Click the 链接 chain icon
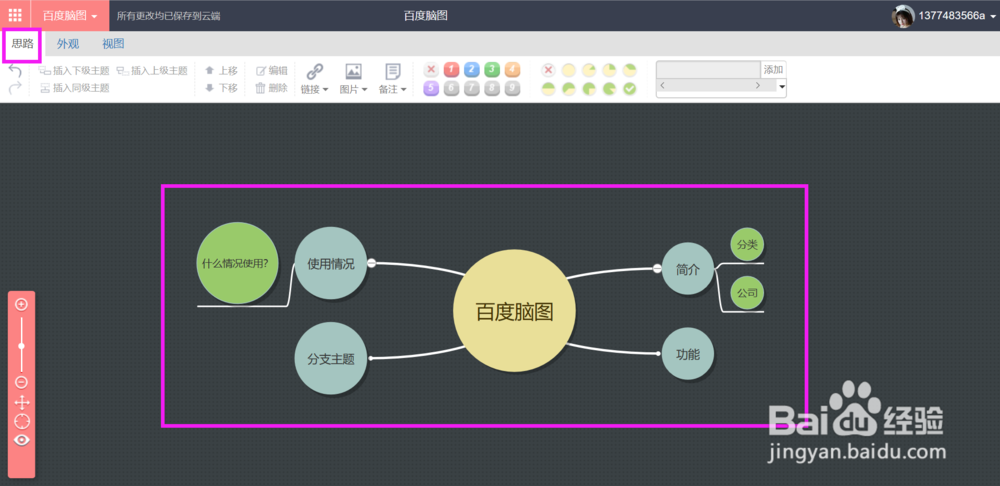Viewport: 1000px width, 486px height. [x=315, y=71]
